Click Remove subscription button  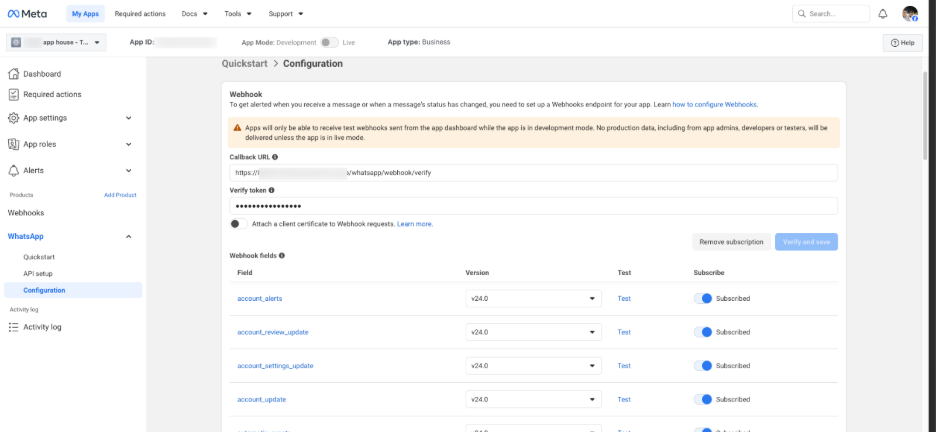pos(731,242)
